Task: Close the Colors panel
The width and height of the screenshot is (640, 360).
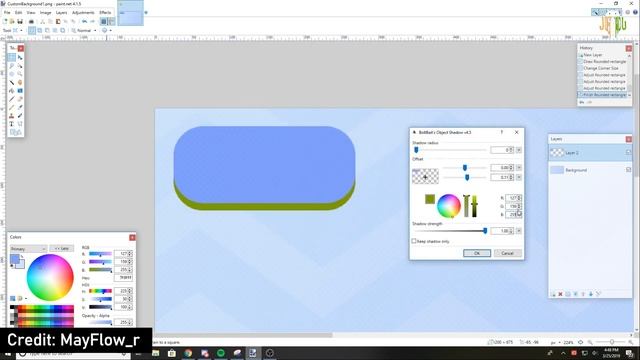Action: 132,237
